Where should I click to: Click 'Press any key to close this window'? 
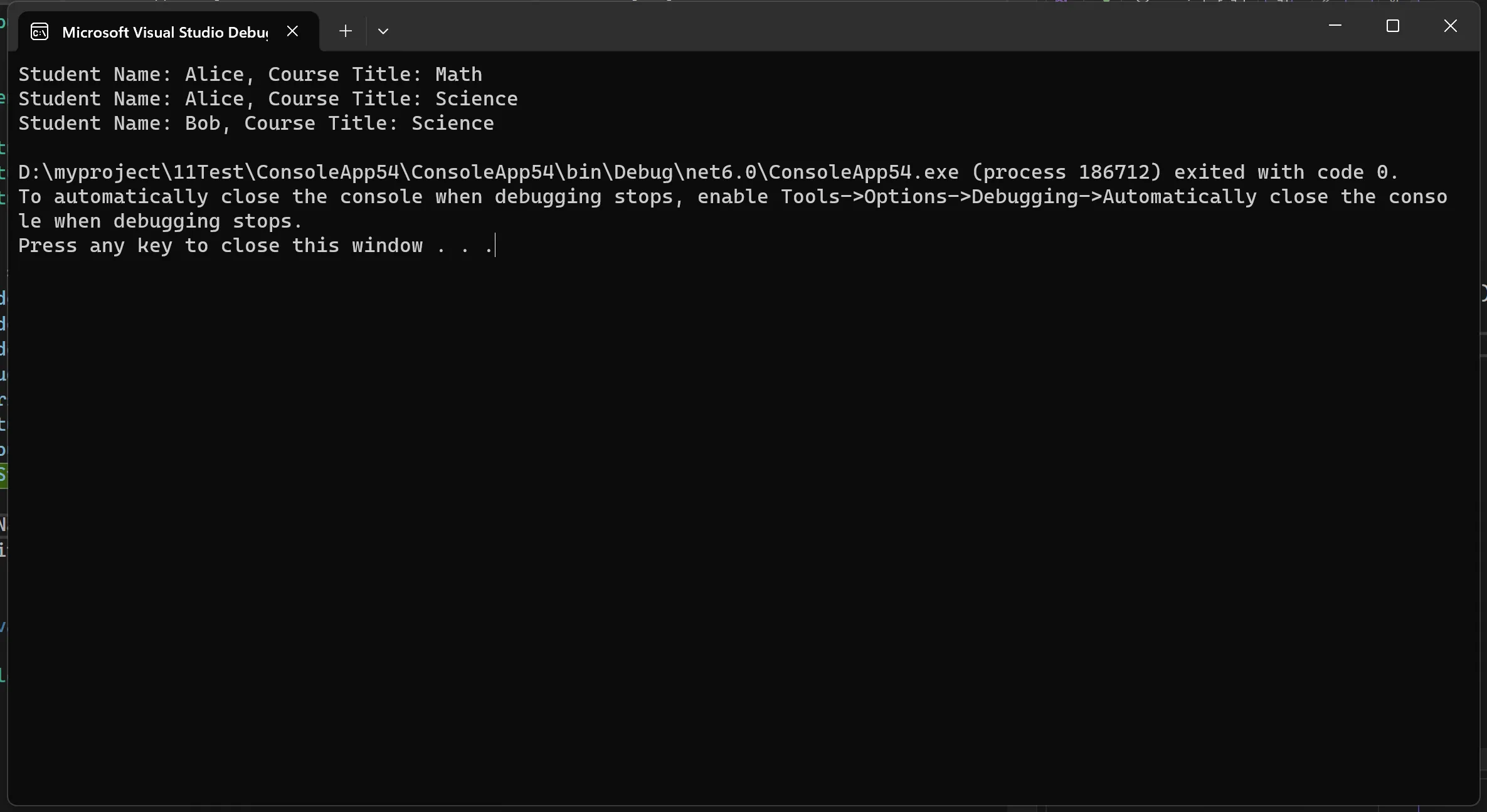[220, 245]
